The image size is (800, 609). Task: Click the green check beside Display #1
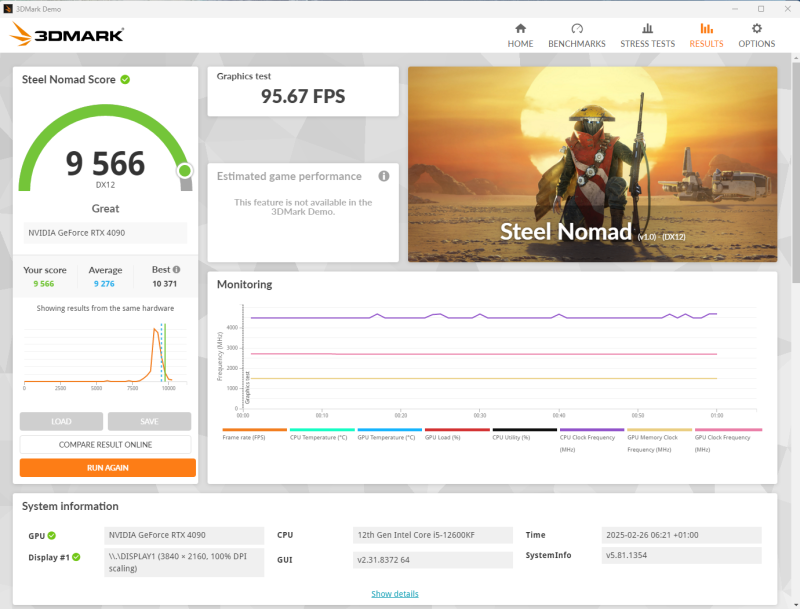[x=76, y=557]
